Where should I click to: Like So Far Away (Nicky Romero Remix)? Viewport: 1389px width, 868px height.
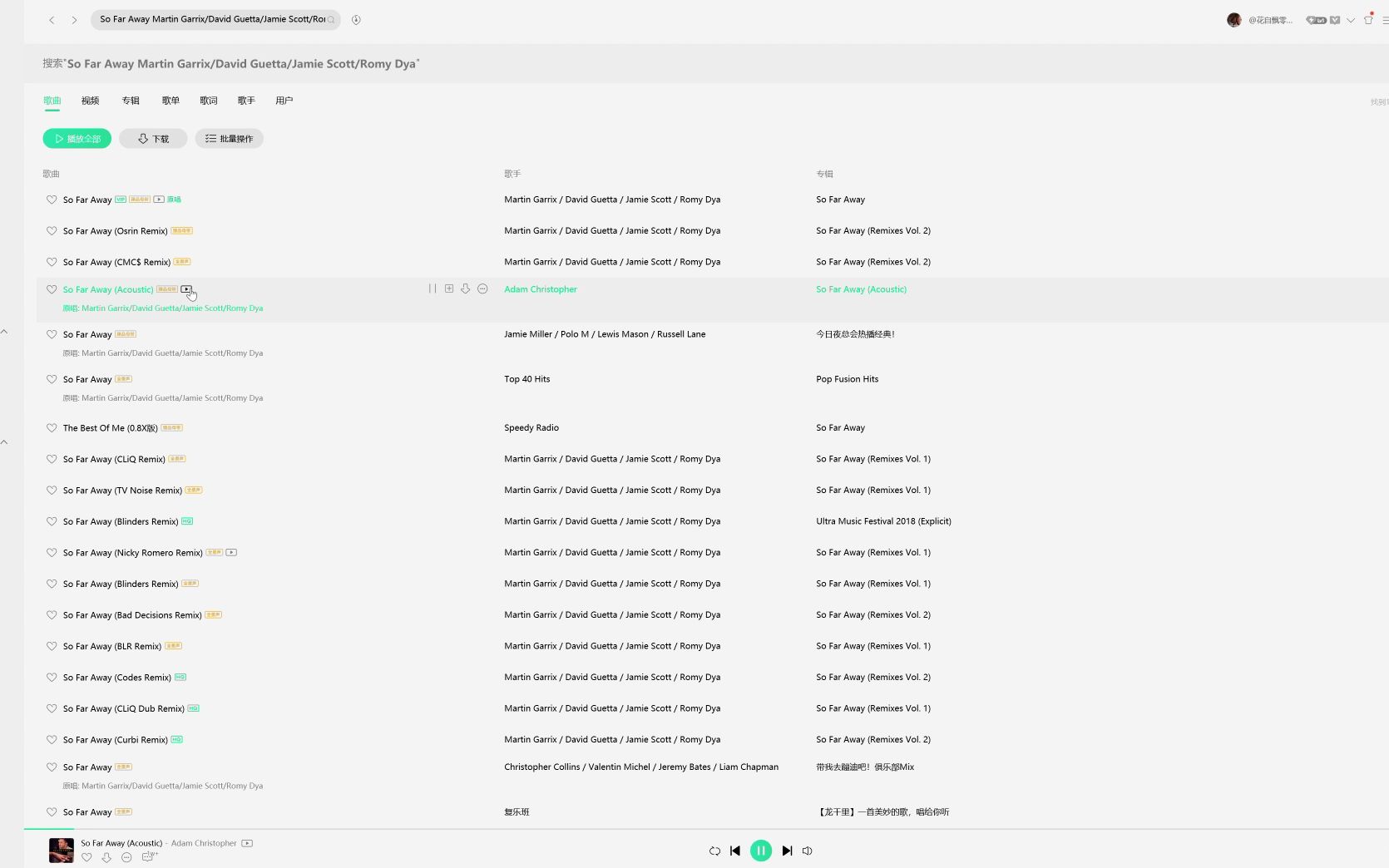click(x=52, y=553)
